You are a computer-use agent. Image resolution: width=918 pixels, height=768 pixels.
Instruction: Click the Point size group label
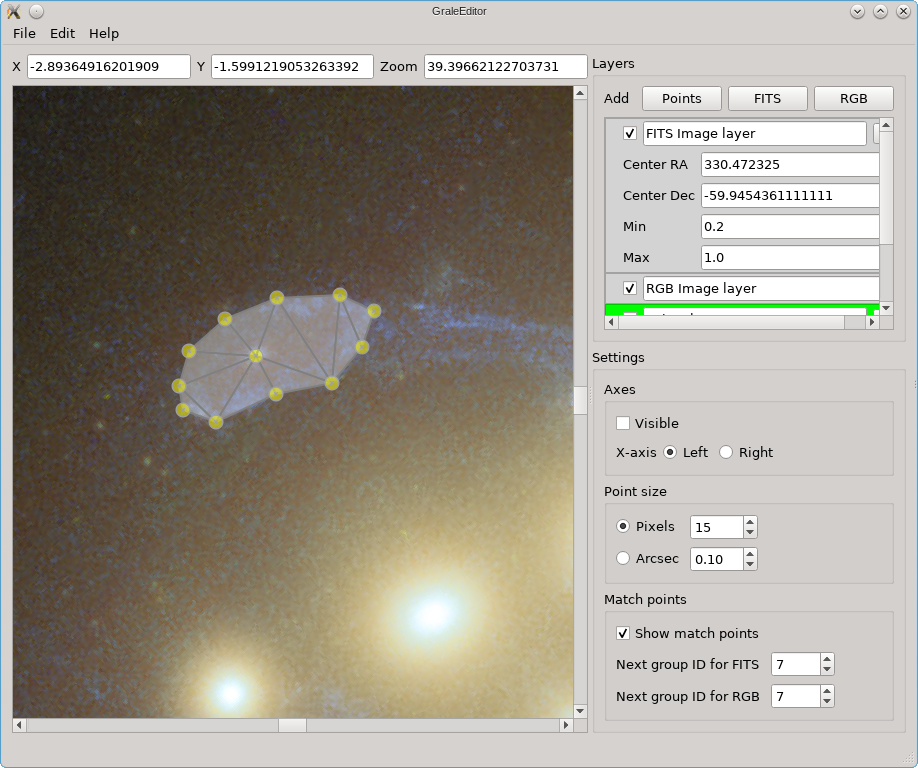click(x=635, y=492)
